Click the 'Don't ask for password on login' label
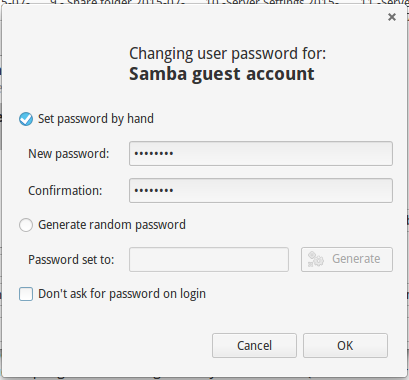The height and width of the screenshot is (380, 409). tap(122, 294)
